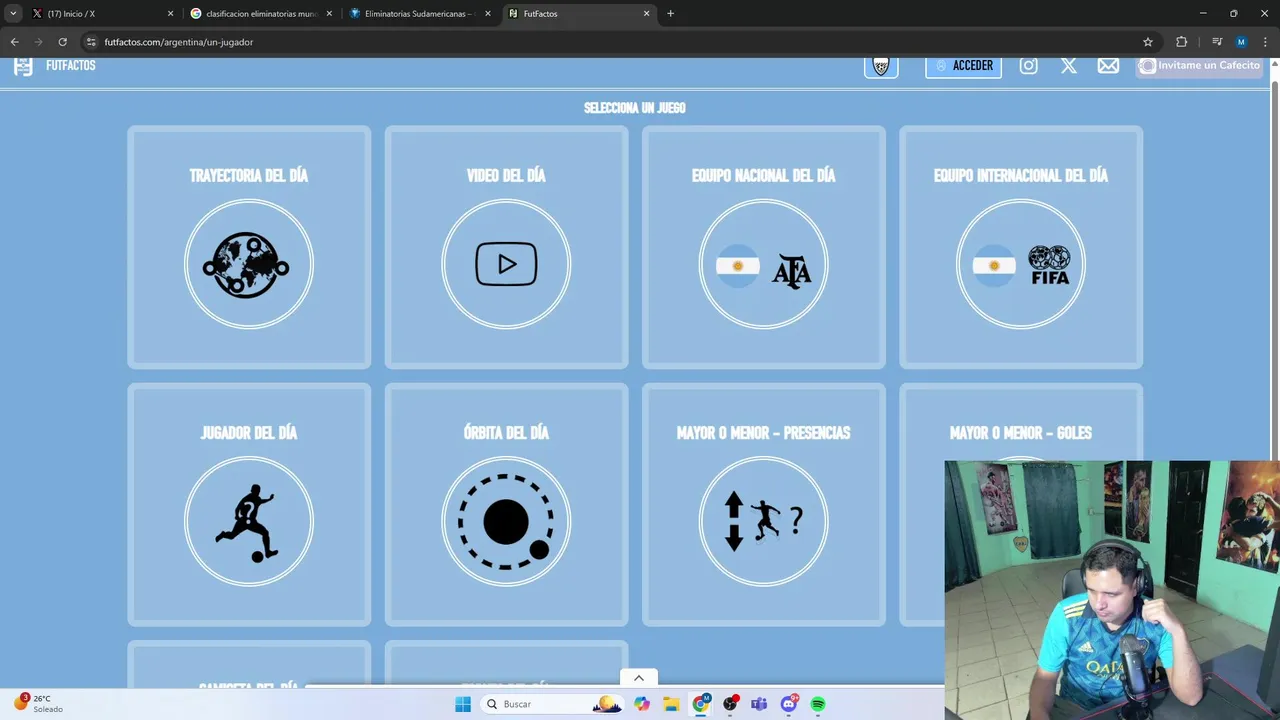The height and width of the screenshot is (720, 1280).
Task: Open the media control icon in Chrome toolbar
Action: (x=1217, y=42)
